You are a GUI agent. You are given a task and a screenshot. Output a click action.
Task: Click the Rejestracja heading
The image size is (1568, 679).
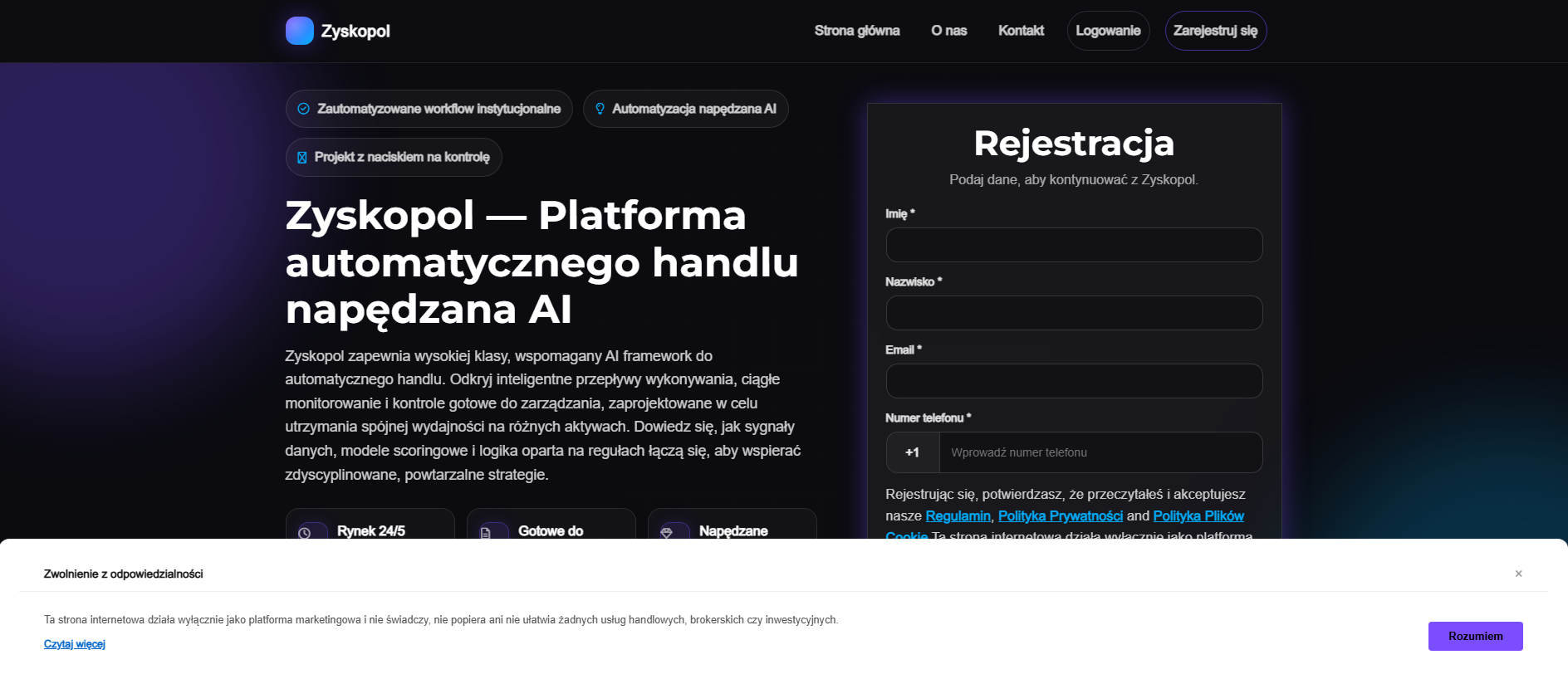point(1074,143)
